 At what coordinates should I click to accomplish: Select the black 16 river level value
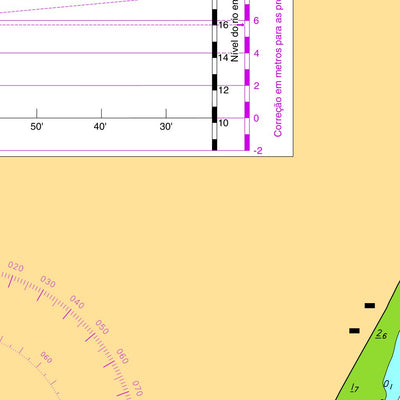(223, 25)
